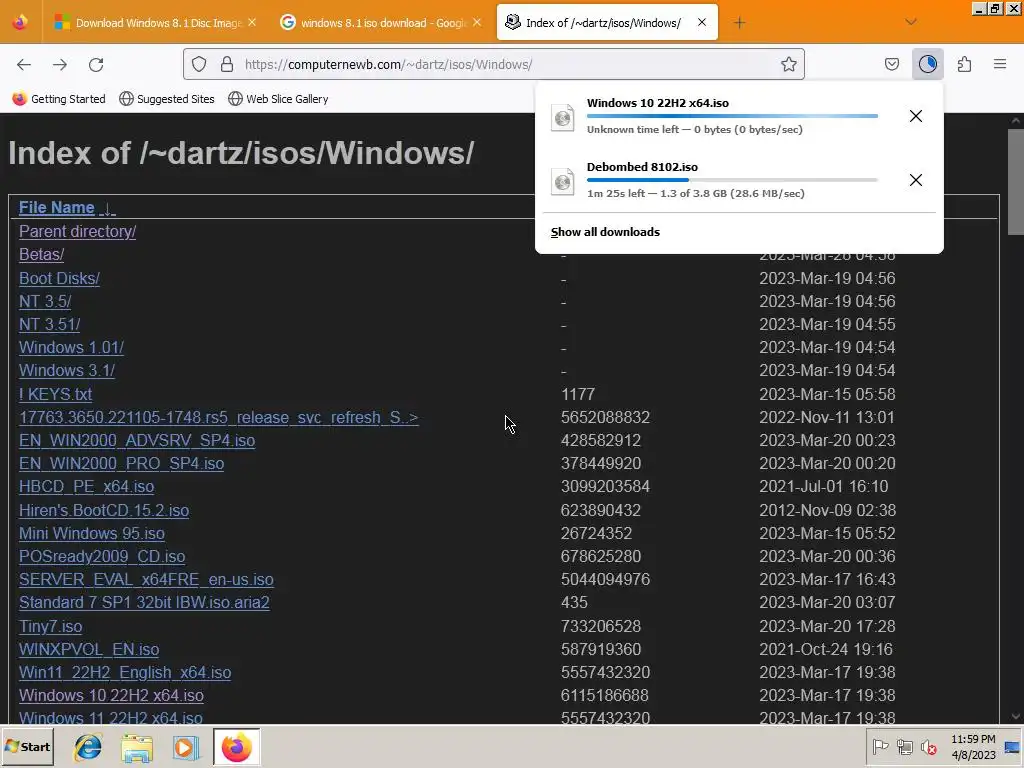Cancel the Debombed 8102.iso download
The height and width of the screenshot is (768, 1024).
tap(916, 180)
